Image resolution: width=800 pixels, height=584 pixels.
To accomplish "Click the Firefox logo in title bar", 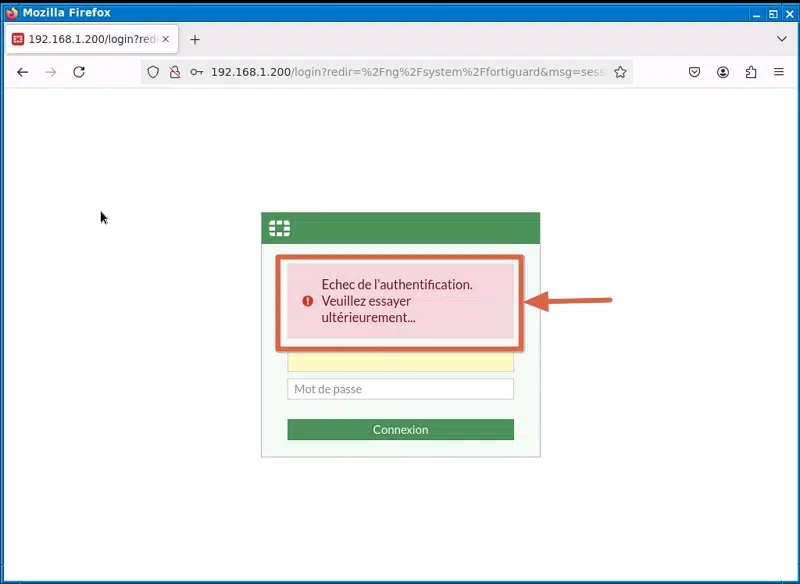I will point(11,13).
